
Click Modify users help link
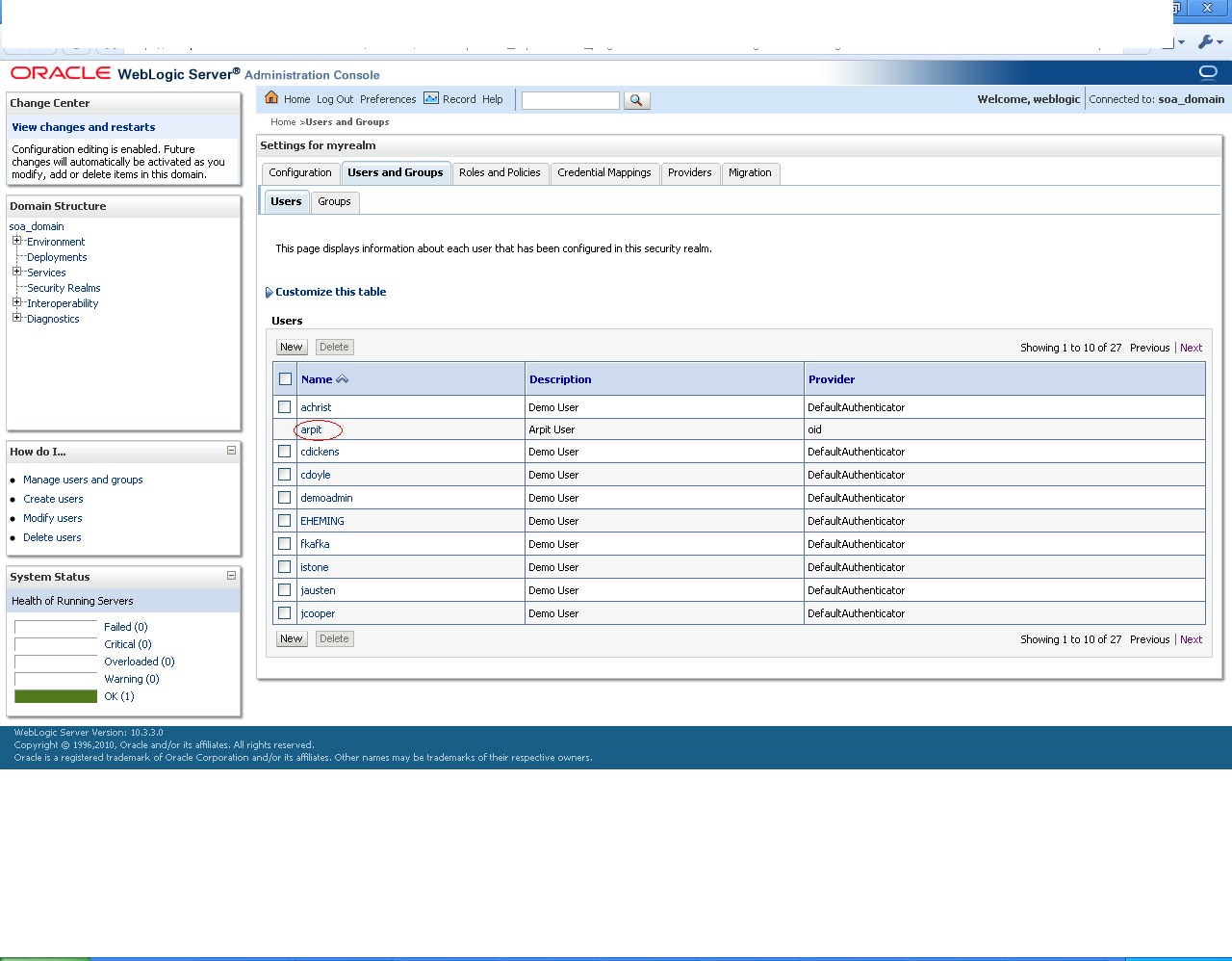pos(53,518)
